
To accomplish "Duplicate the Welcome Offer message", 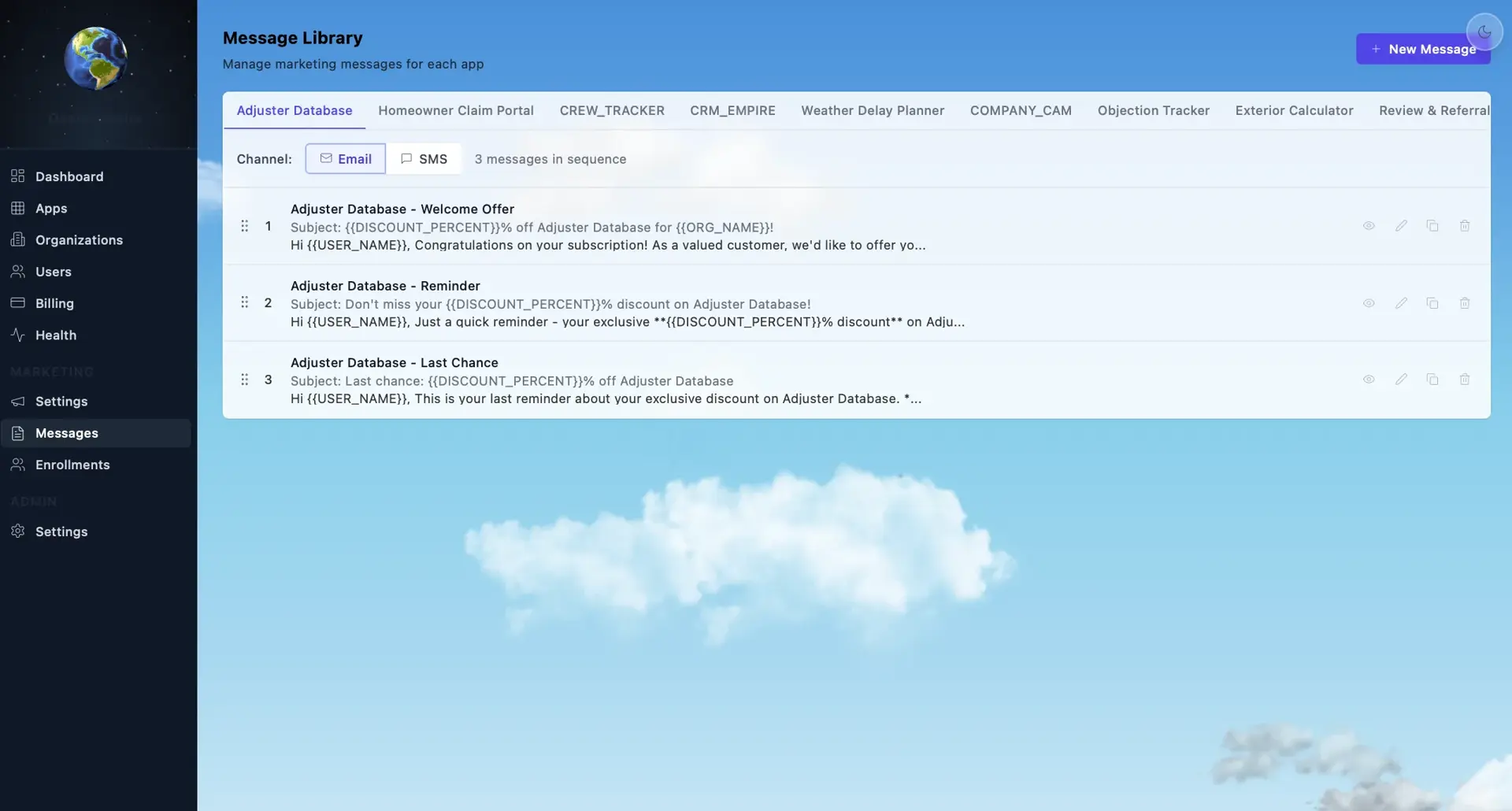I will (1432, 226).
